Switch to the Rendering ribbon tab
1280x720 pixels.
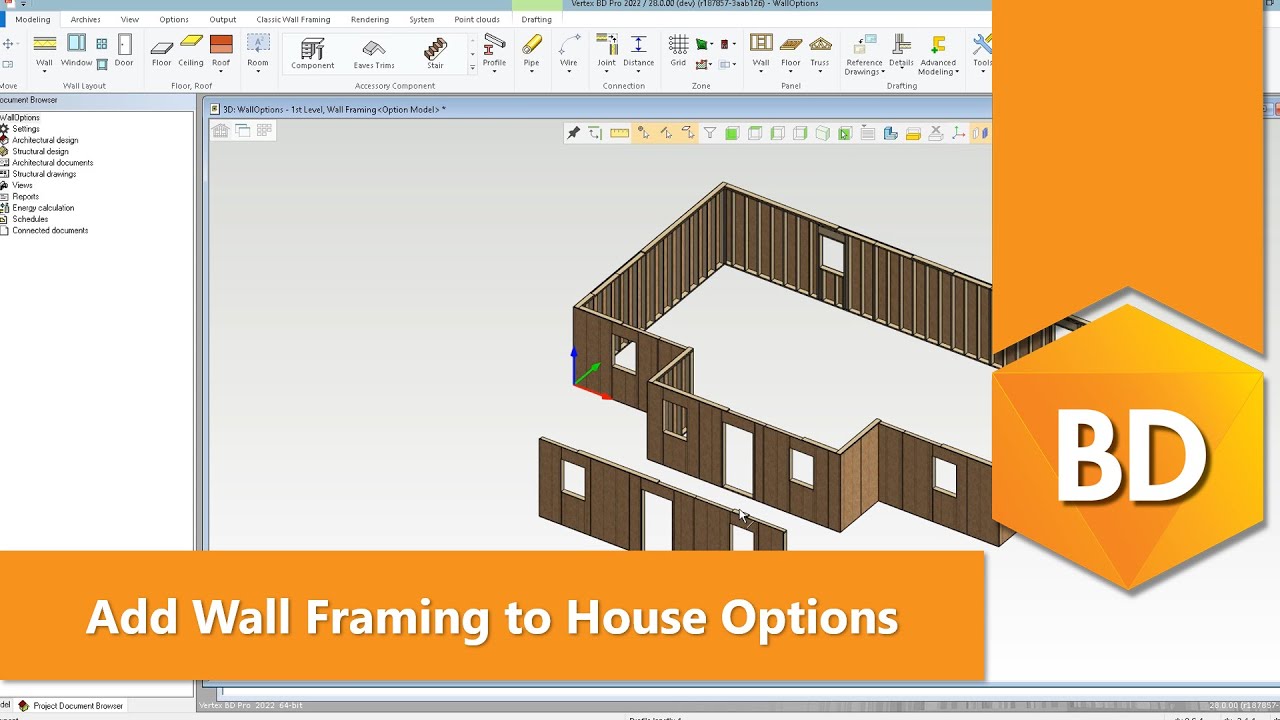(370, 19)
